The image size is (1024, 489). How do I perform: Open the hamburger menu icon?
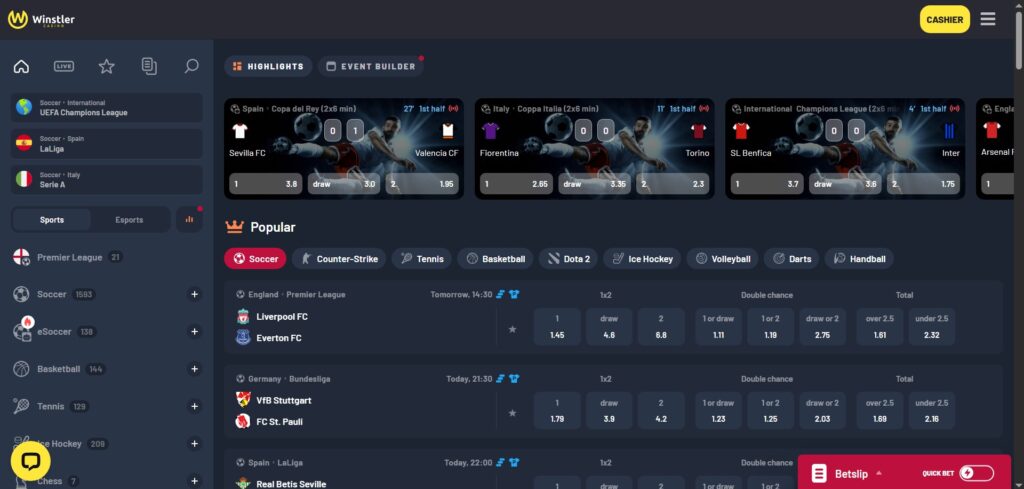click(988, 19)
